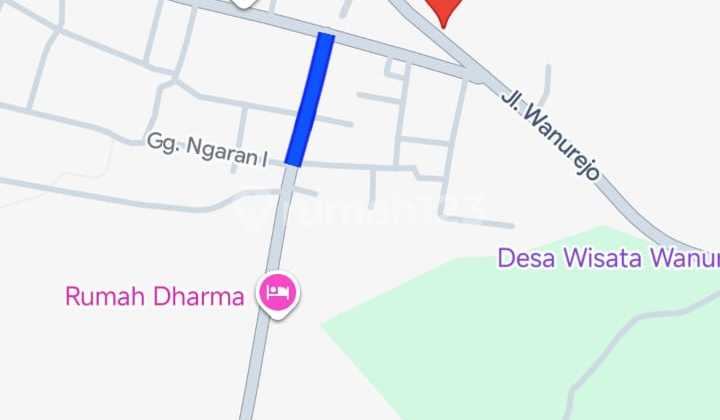Viewport: 720px width, 420px height.
Task: Click the faint watermark text at center
Action: click(x=360, y=210)
